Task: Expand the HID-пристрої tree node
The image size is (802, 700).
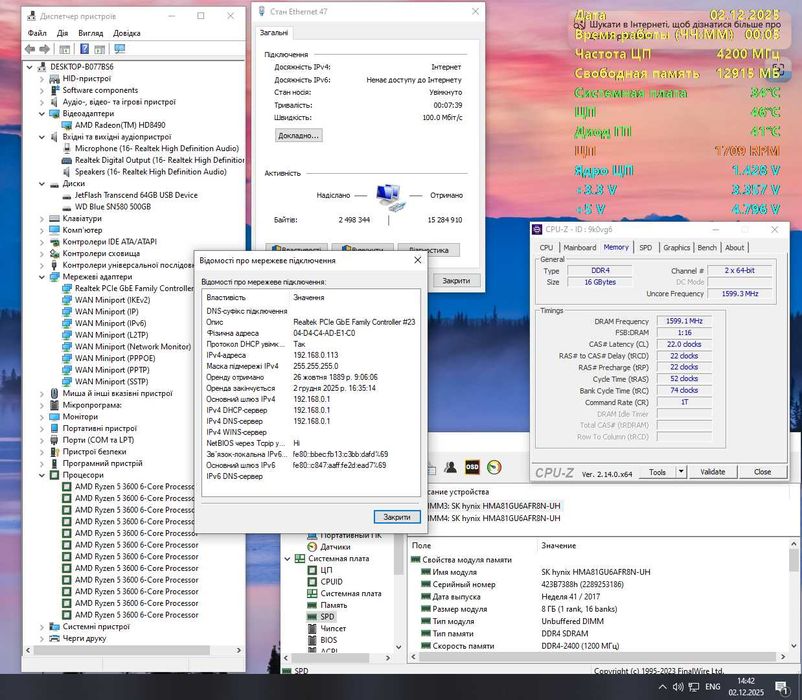Action: (x=43, y=77)
